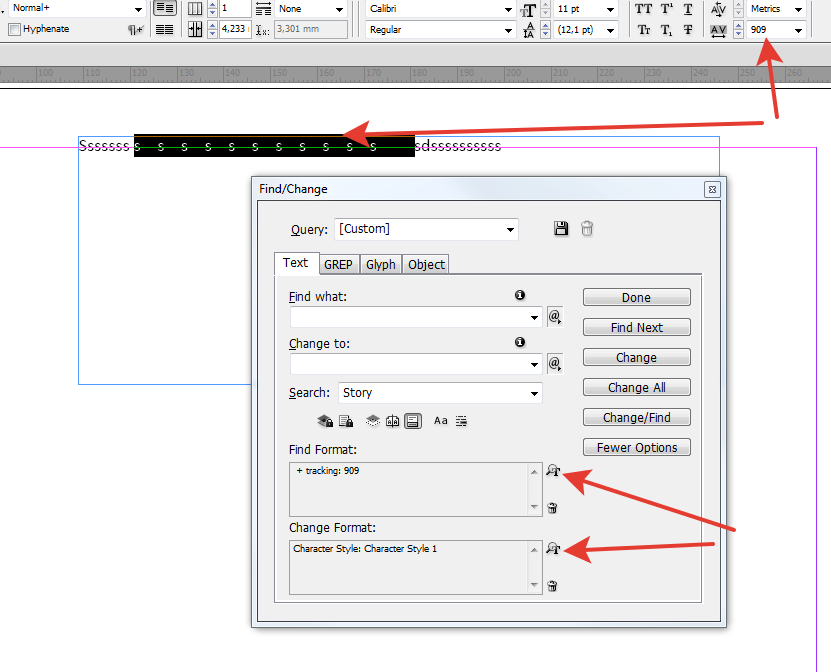Expand the Find what history dropdown arrow
This screenshot has width=831, height=672.
[x=534, y=317]
